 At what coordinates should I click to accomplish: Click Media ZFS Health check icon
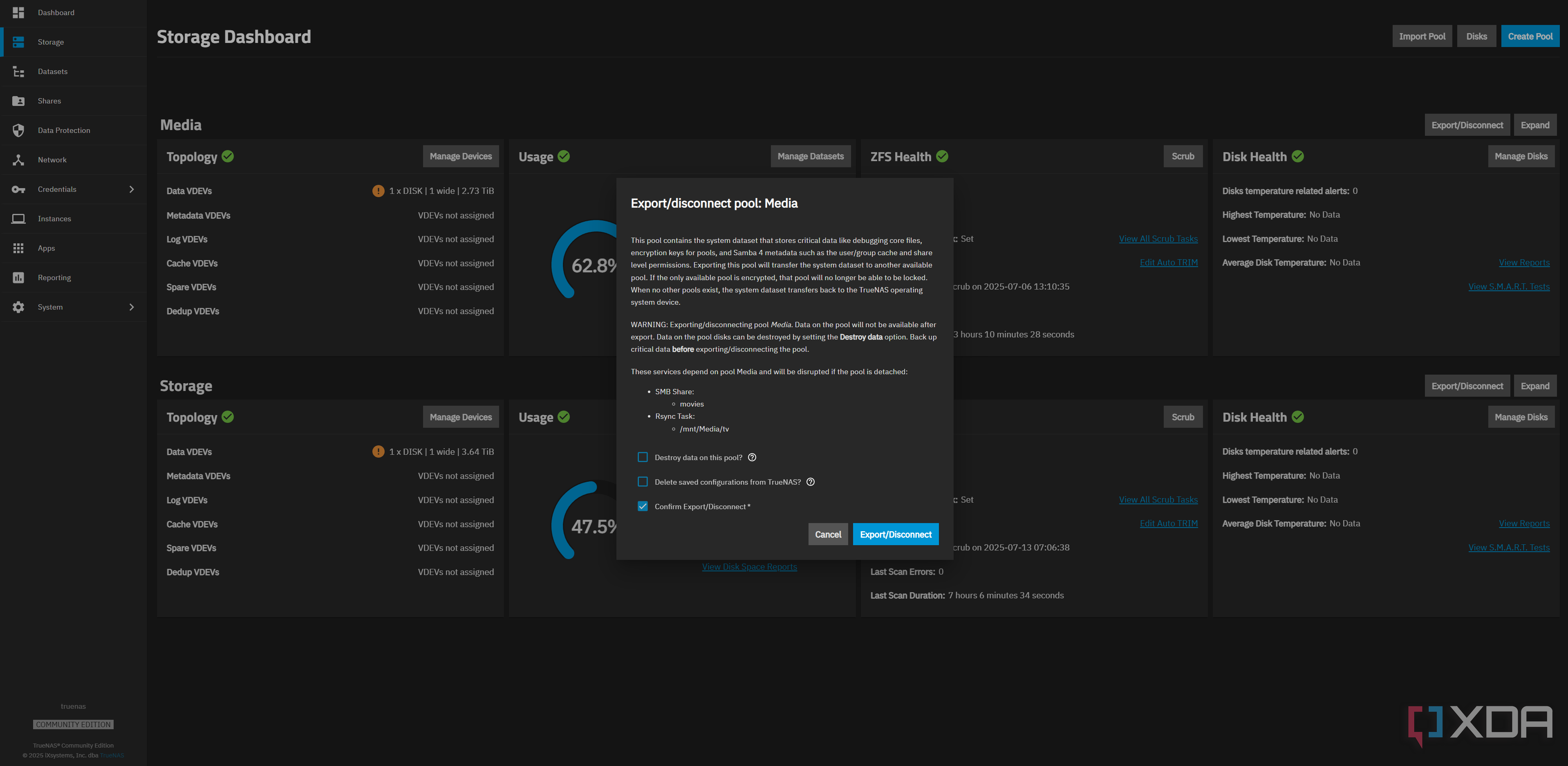[x=942, y=157]
